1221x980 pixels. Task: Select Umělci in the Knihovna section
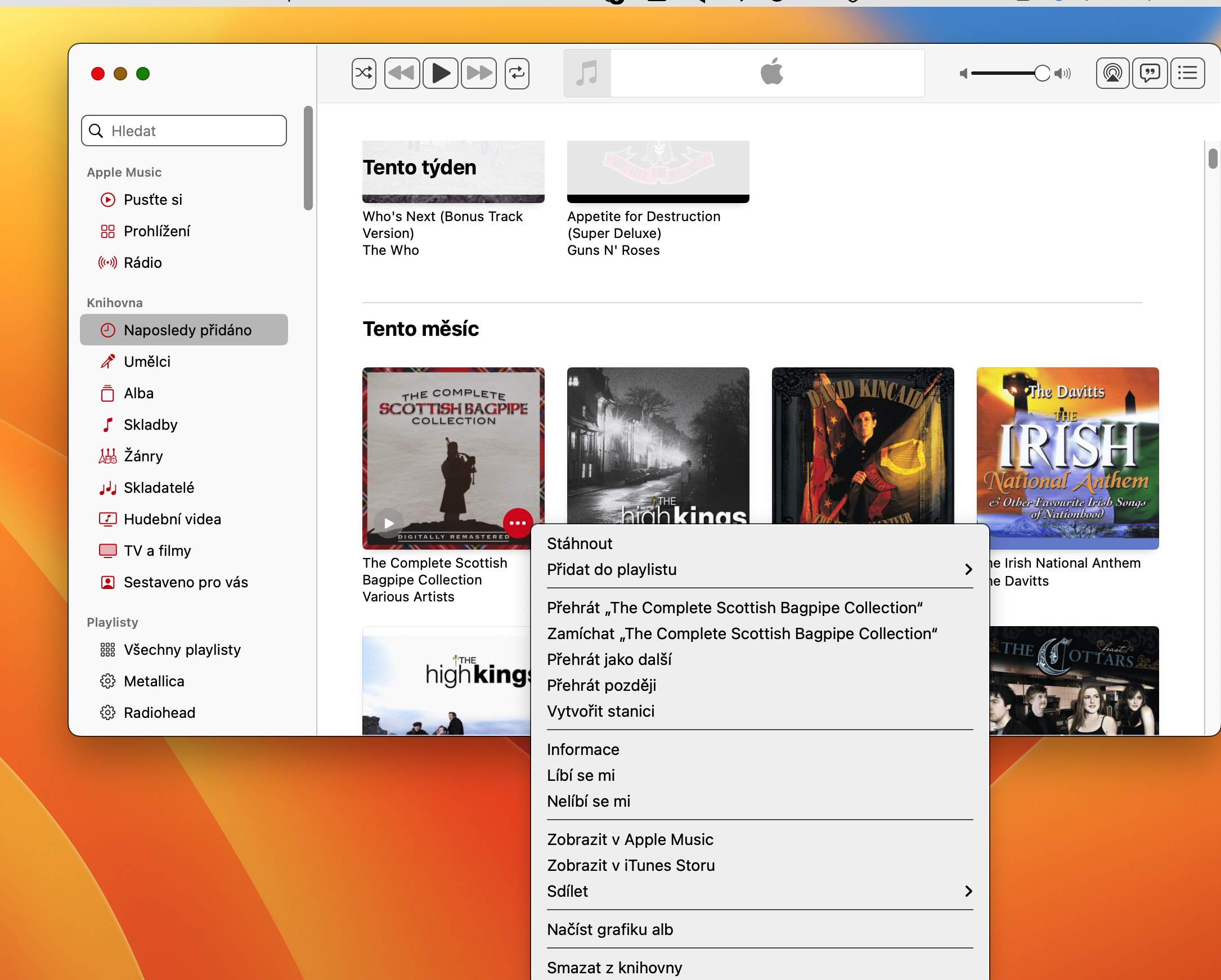(146, 361)
